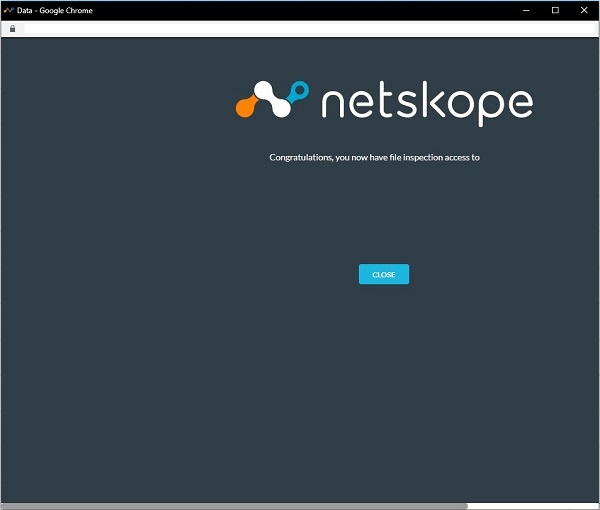Click the address bar URL field
The width and height of the screenshot is (600, 510).
308,29
